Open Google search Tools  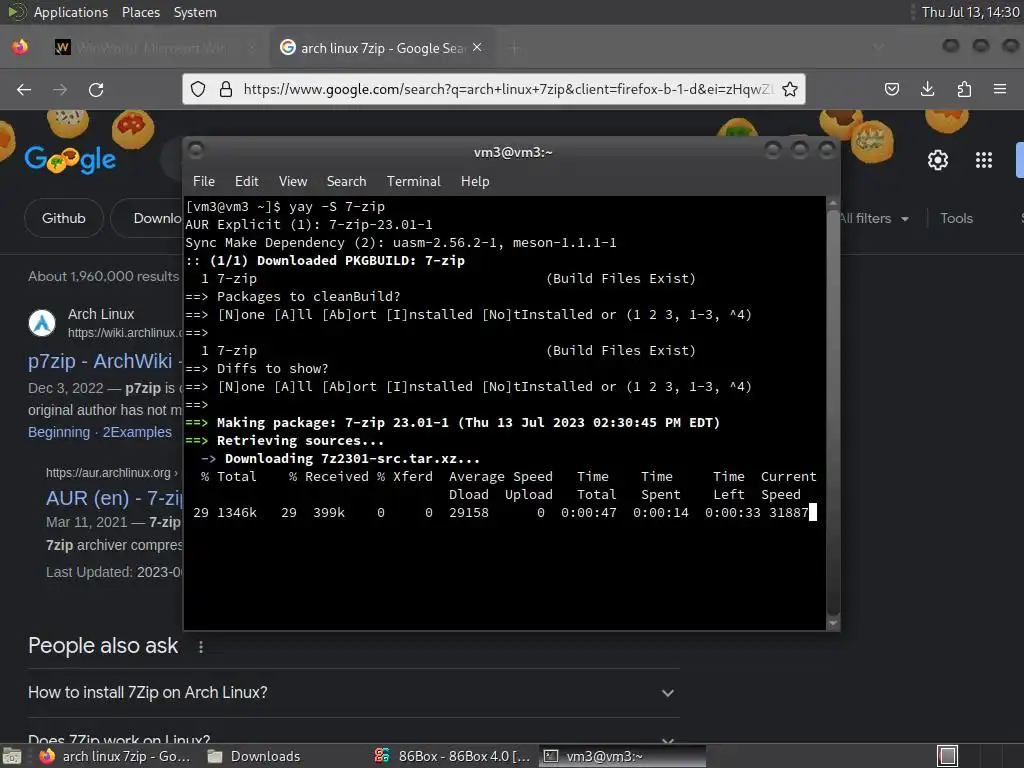(x=956, y=218)
